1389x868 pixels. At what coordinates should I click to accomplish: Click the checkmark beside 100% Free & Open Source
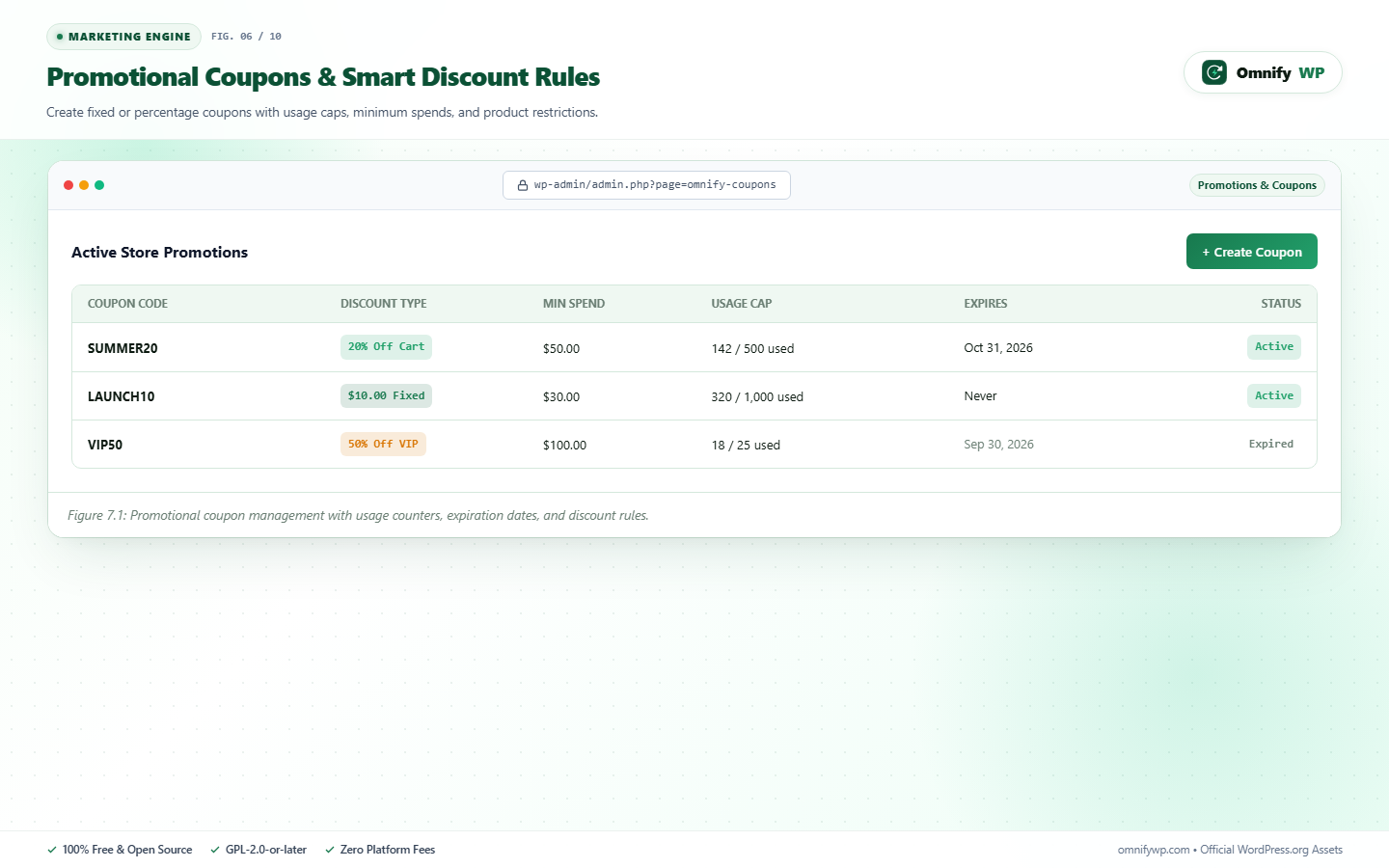tap(52, 850)
